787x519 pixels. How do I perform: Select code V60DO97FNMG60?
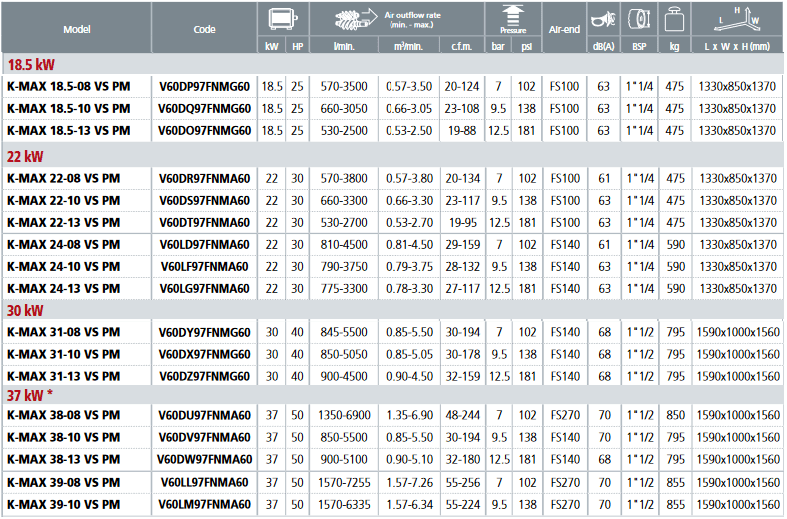(x=204, y=131)
